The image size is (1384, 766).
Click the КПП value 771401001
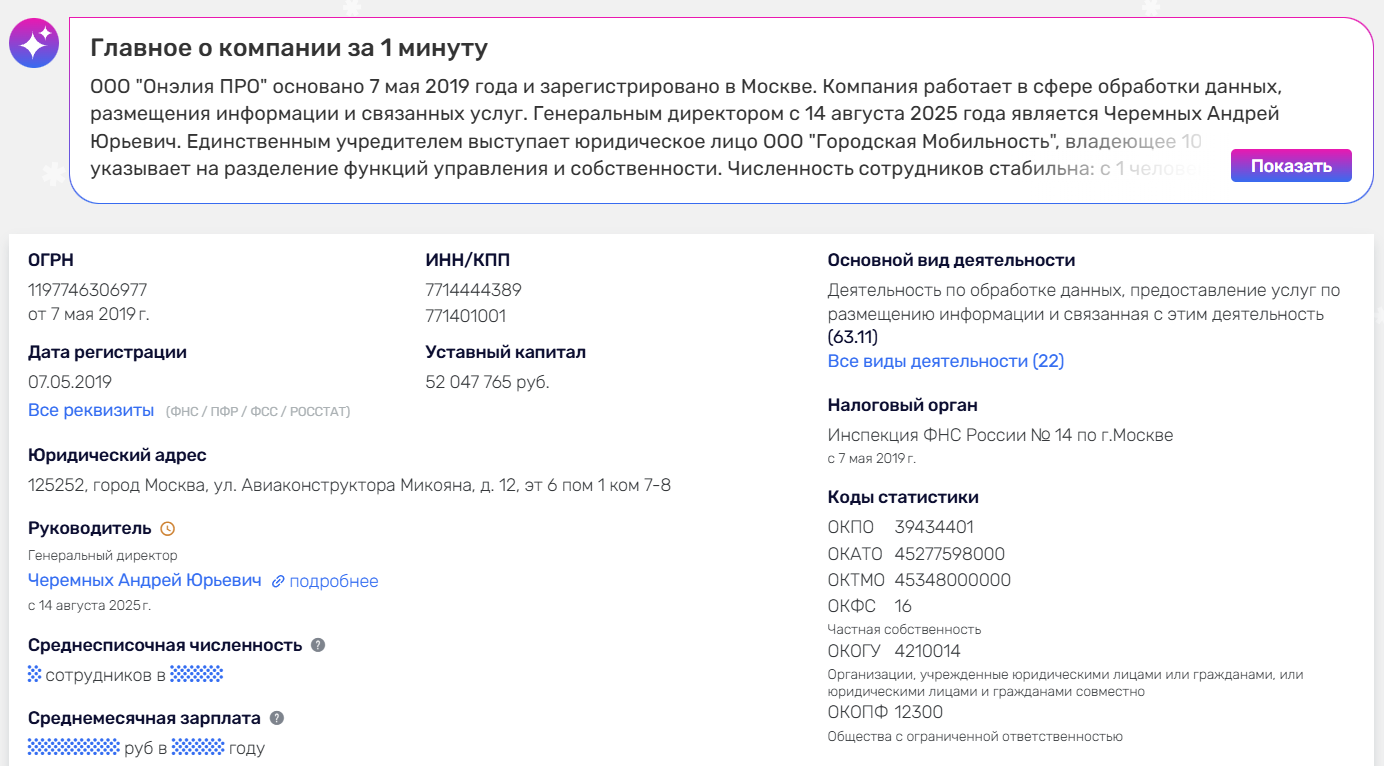click(466, 316)
